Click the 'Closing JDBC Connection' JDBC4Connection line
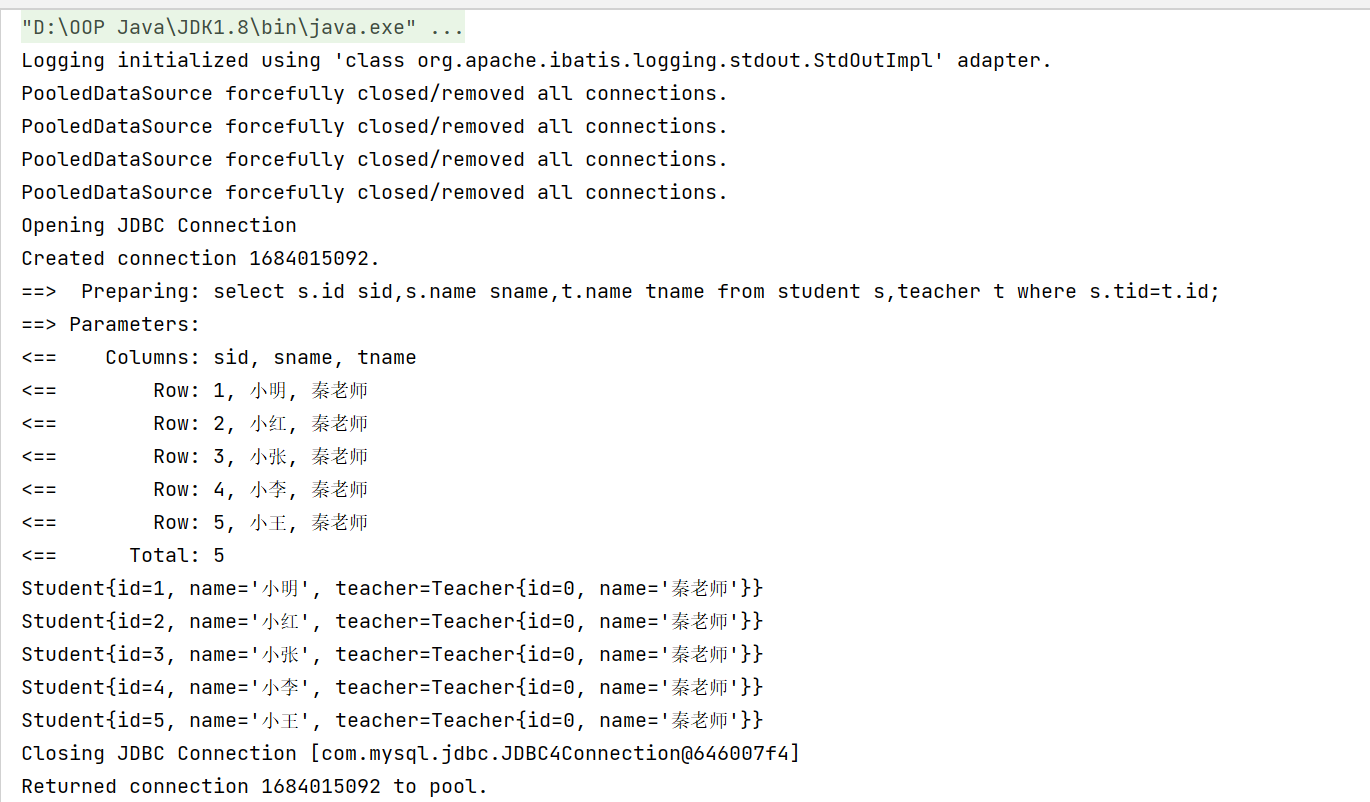 (411, 754)
